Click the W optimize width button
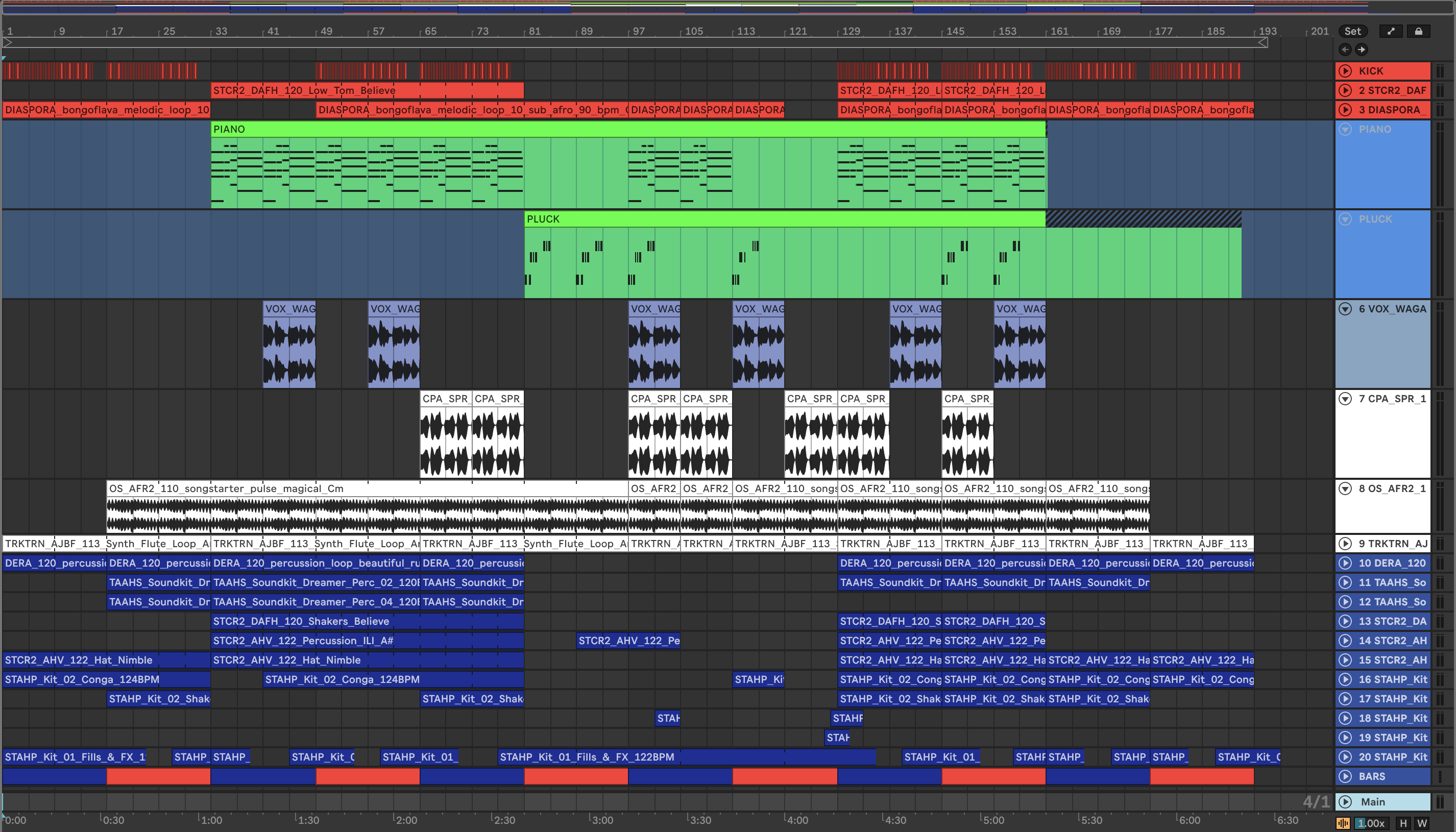Screen dimensions: 1456x832 pos(1422,823)
